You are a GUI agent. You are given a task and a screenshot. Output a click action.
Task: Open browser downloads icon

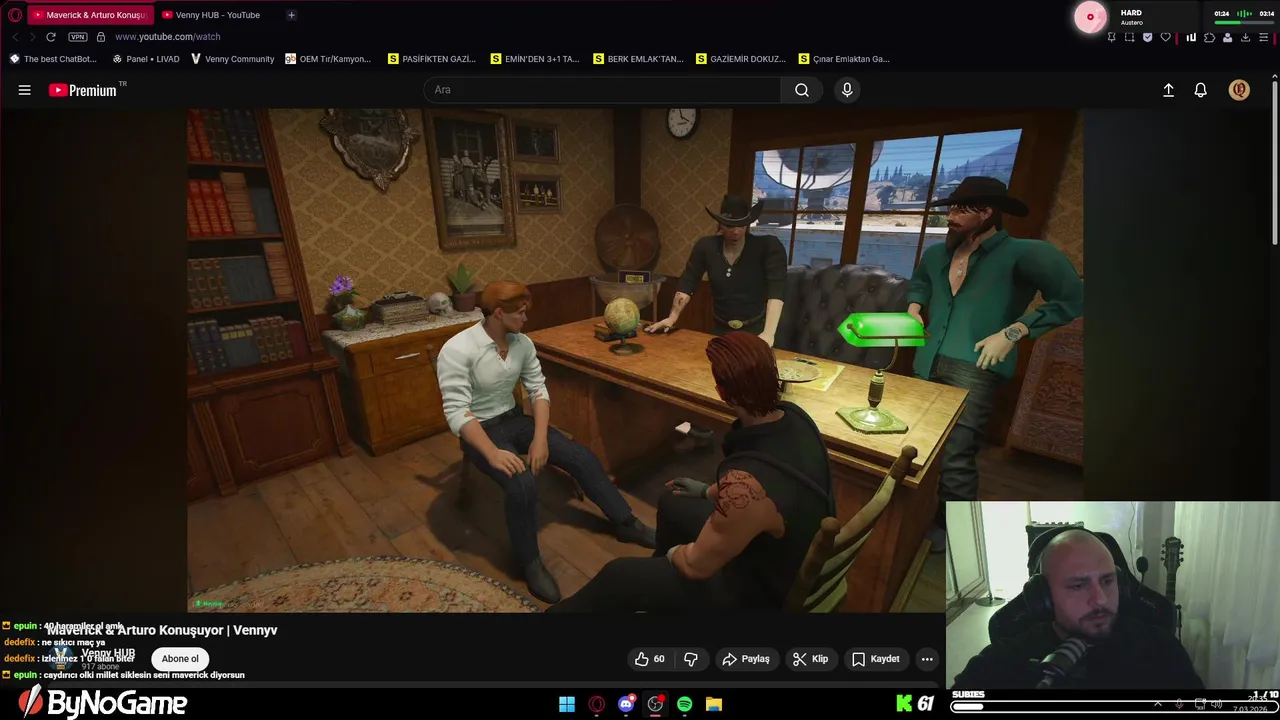pos(1245,37)
